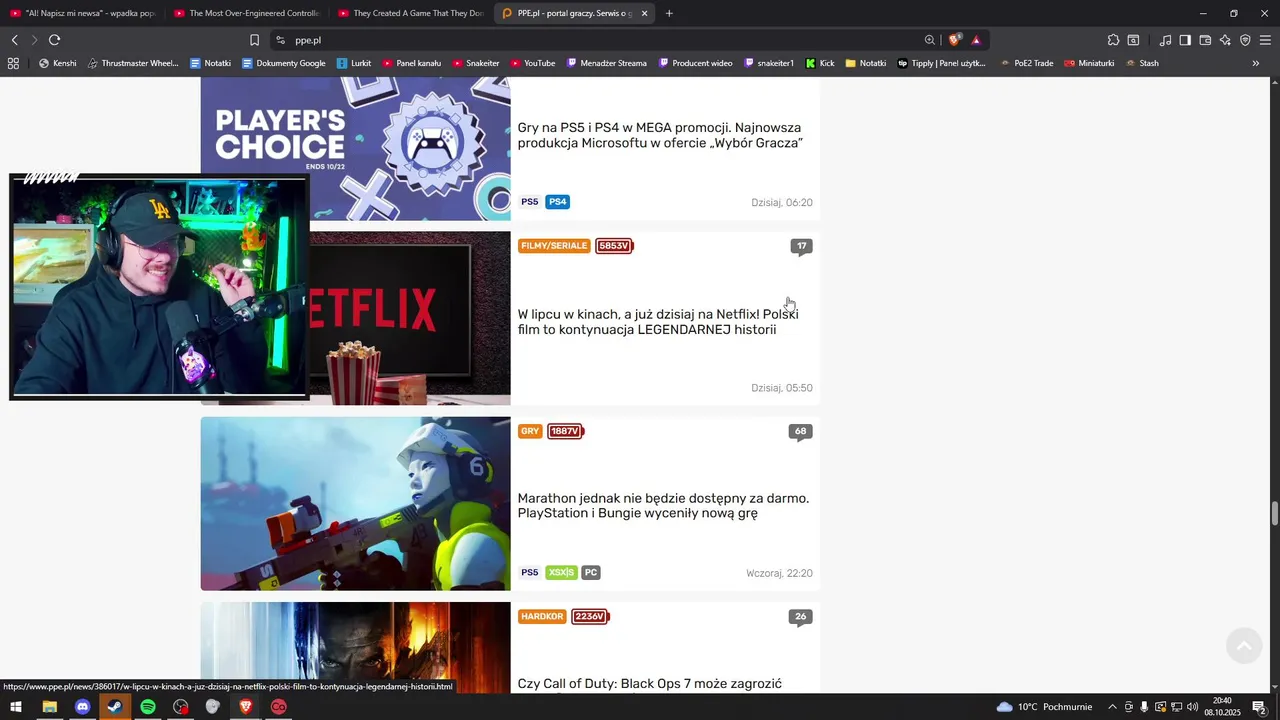Open the Stash bookmark
This screenshot has height=720, width=1280.
1142,63
